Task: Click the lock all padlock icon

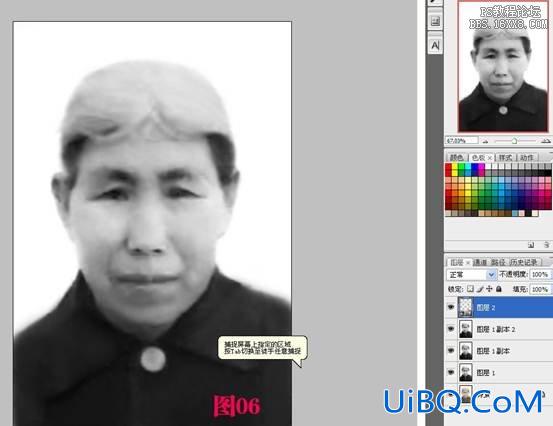Action: coord(499,289)
